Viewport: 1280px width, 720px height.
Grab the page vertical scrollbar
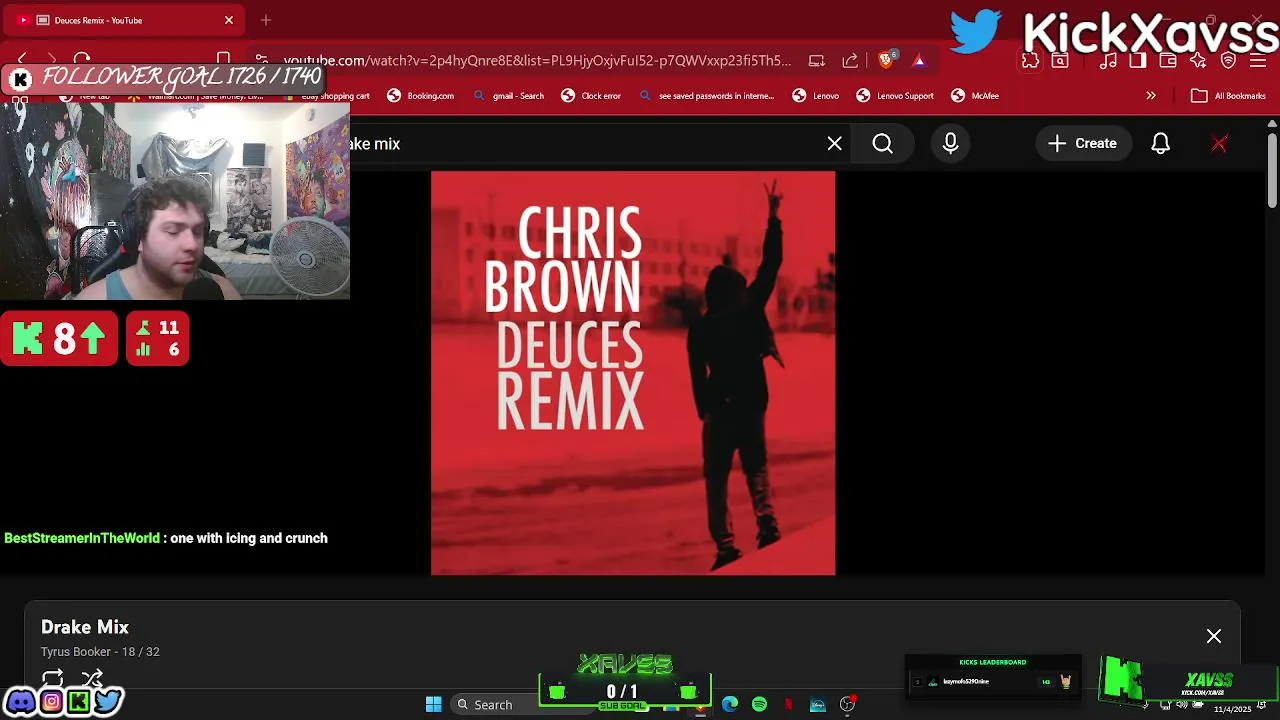tap(1272, 170)
